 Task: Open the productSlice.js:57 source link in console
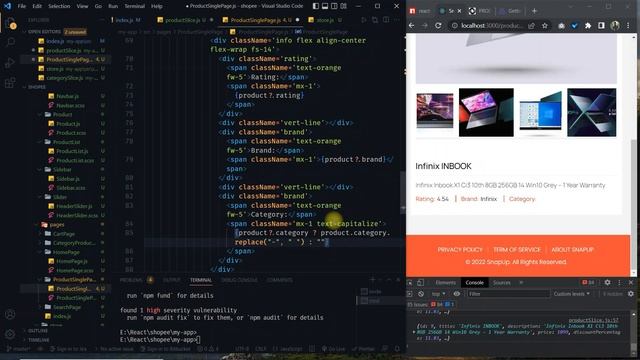[593, 320]
